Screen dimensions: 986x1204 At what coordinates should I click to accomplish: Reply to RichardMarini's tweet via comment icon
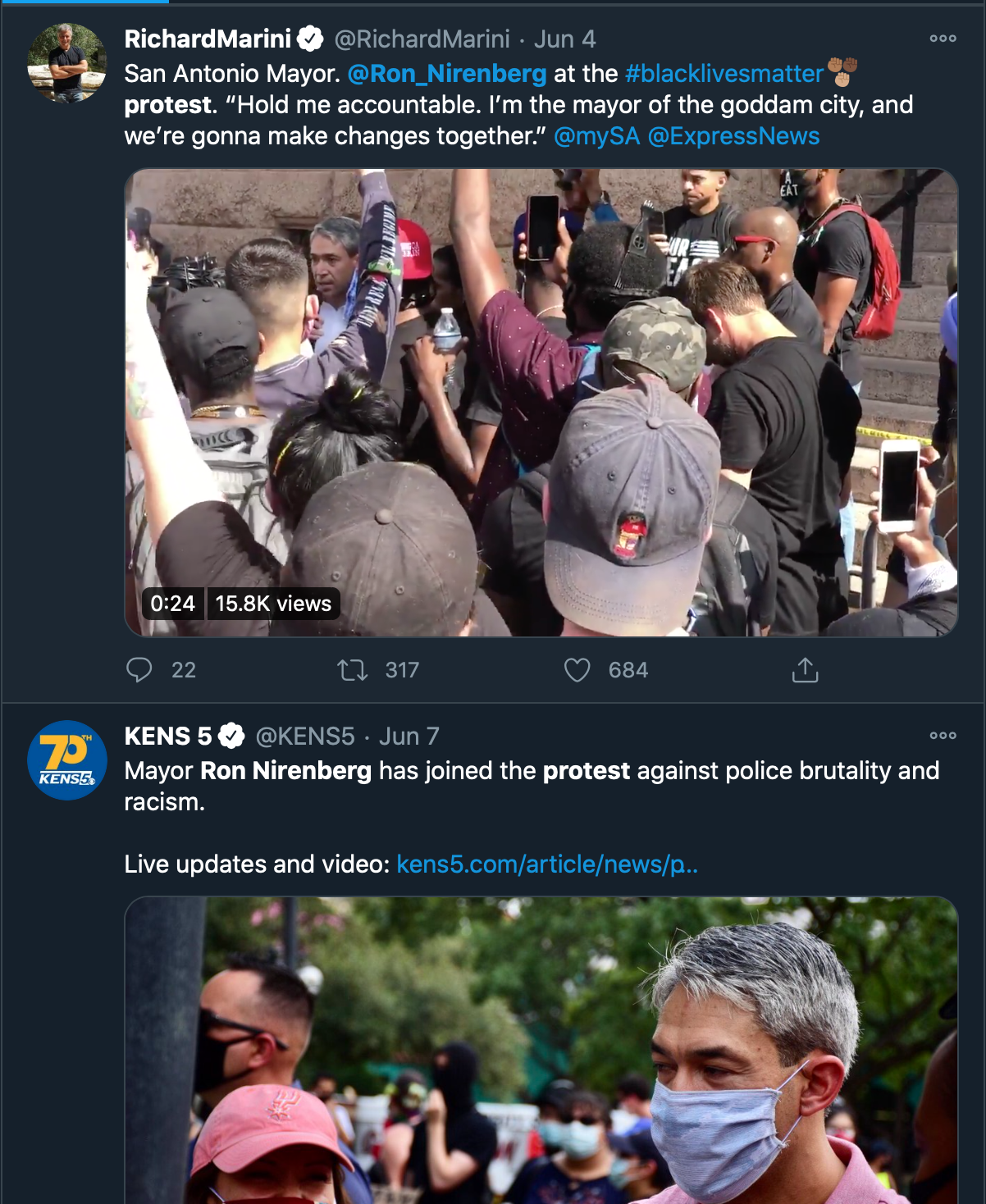[x=139, y=670]
